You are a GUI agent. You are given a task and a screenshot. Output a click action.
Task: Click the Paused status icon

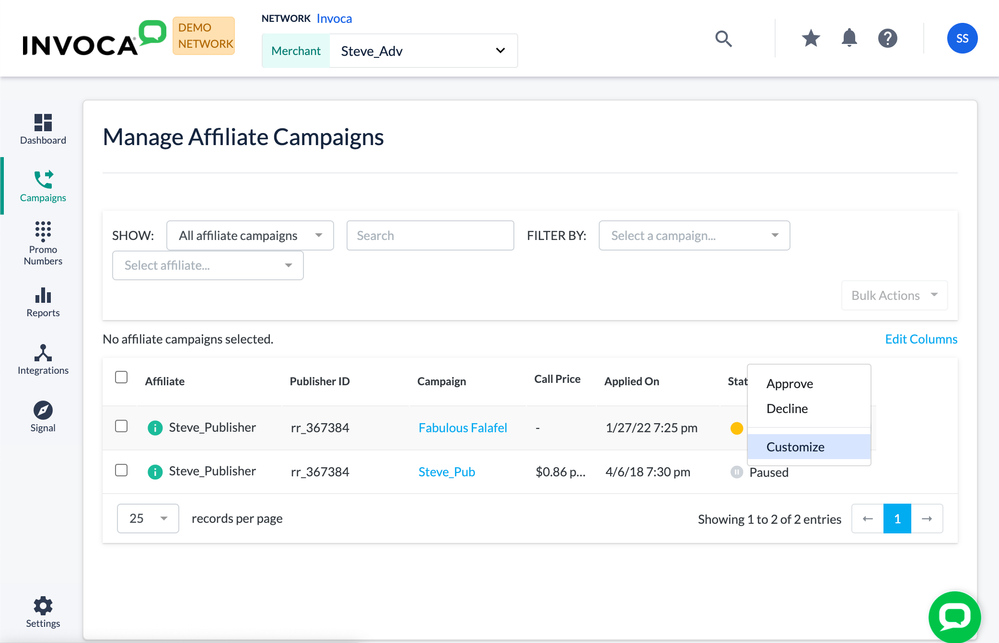click(737, 472)
